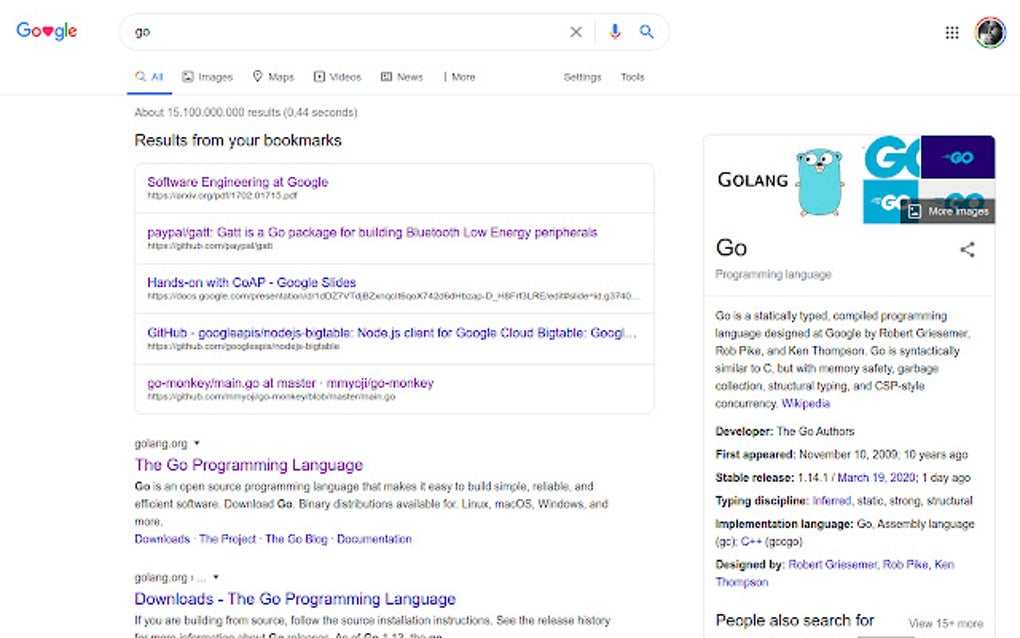Open the Wikipedia link in knowledge panel

[x=804, y=403]
